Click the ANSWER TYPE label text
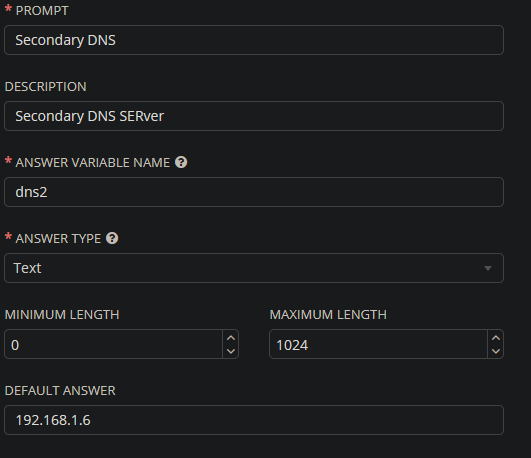Viewport: 531px width, 458px height. click(x=58, y=238)
